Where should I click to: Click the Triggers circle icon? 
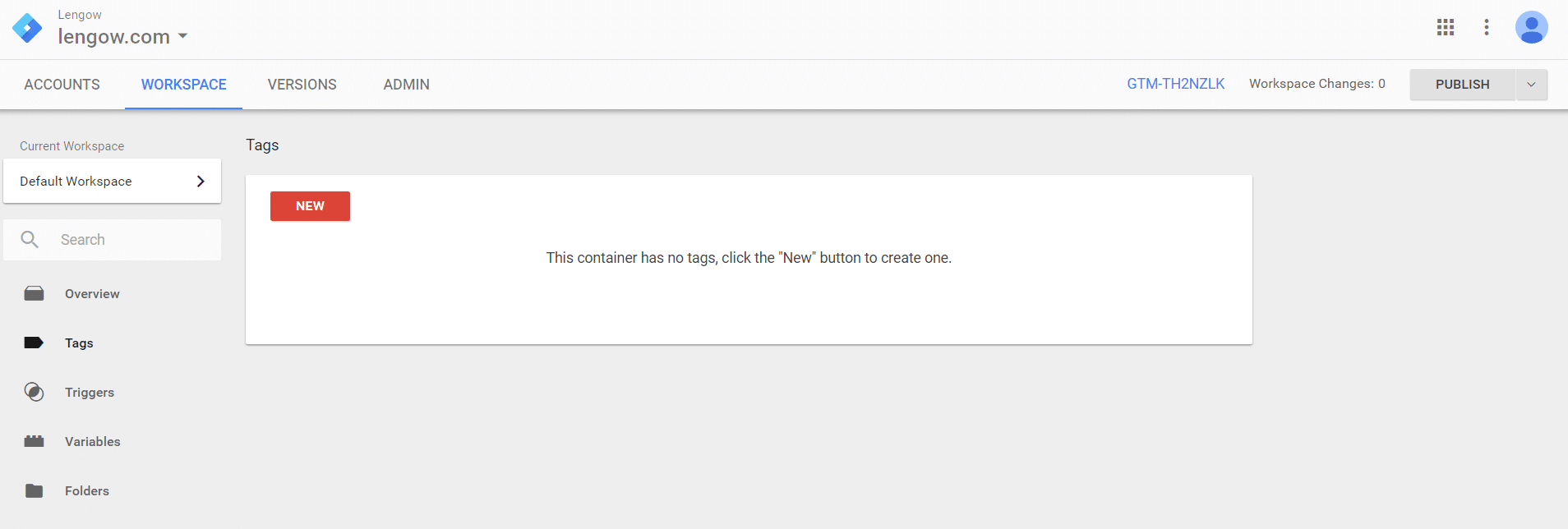(x=34, y=392)
